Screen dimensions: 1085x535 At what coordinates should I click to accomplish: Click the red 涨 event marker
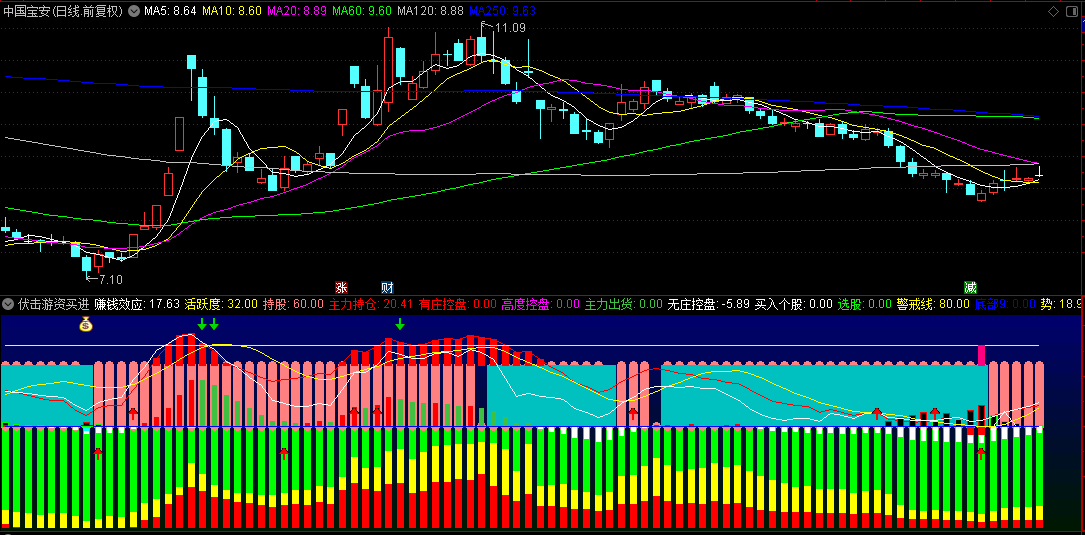coord(340,287)
